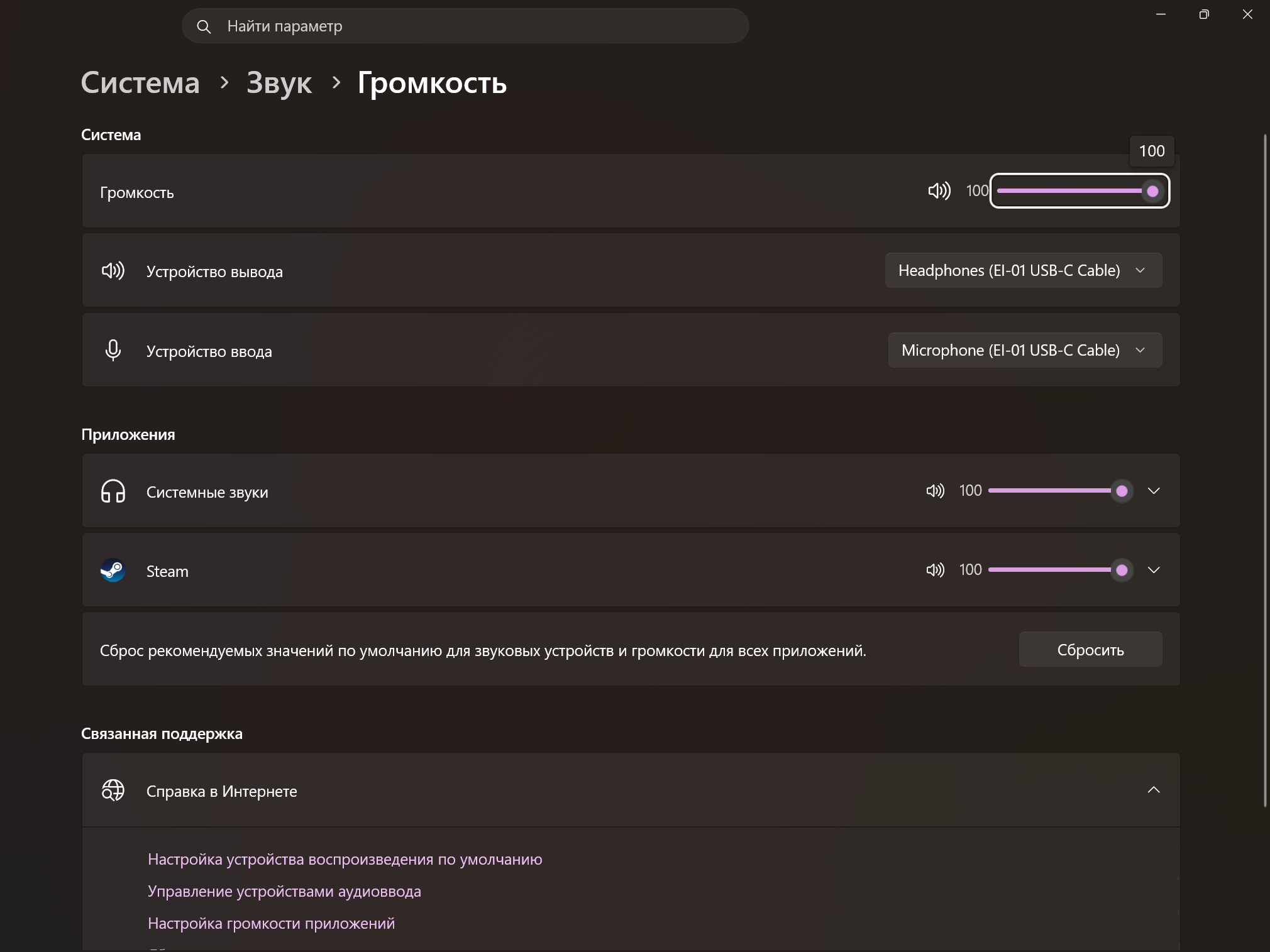Image resolution: width=1270 pixels, height=952 pixels.
Task: Click the vertical scrollbar on the right
Action: click(1265, 470)
